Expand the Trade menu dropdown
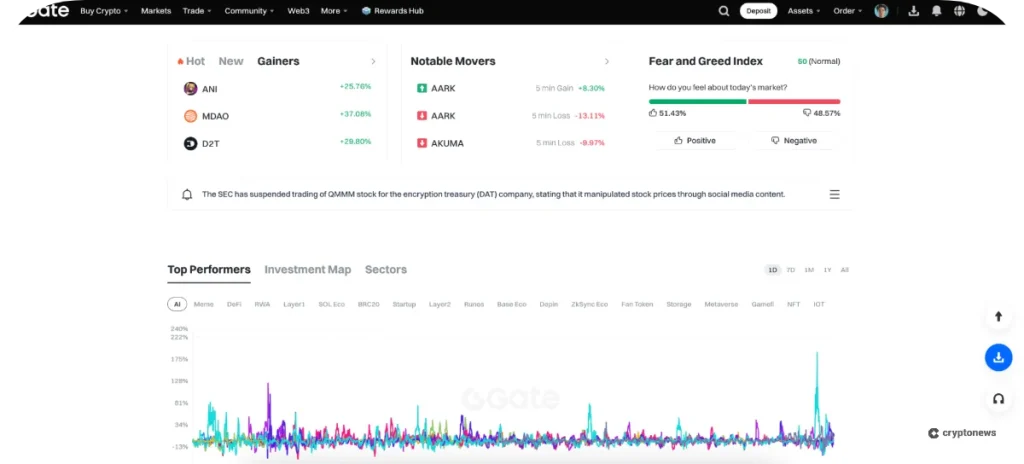The image size is (1024, 464). tap(197, 11)
